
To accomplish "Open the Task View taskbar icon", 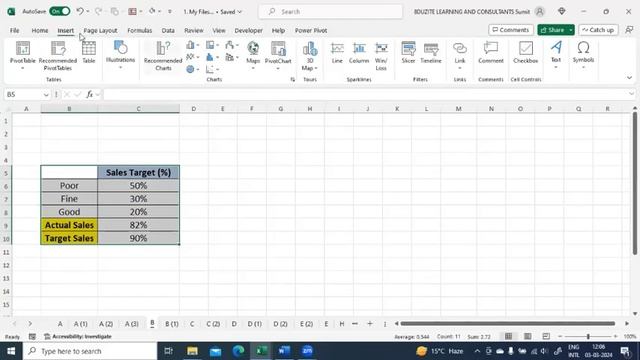I will click(169, 351).
